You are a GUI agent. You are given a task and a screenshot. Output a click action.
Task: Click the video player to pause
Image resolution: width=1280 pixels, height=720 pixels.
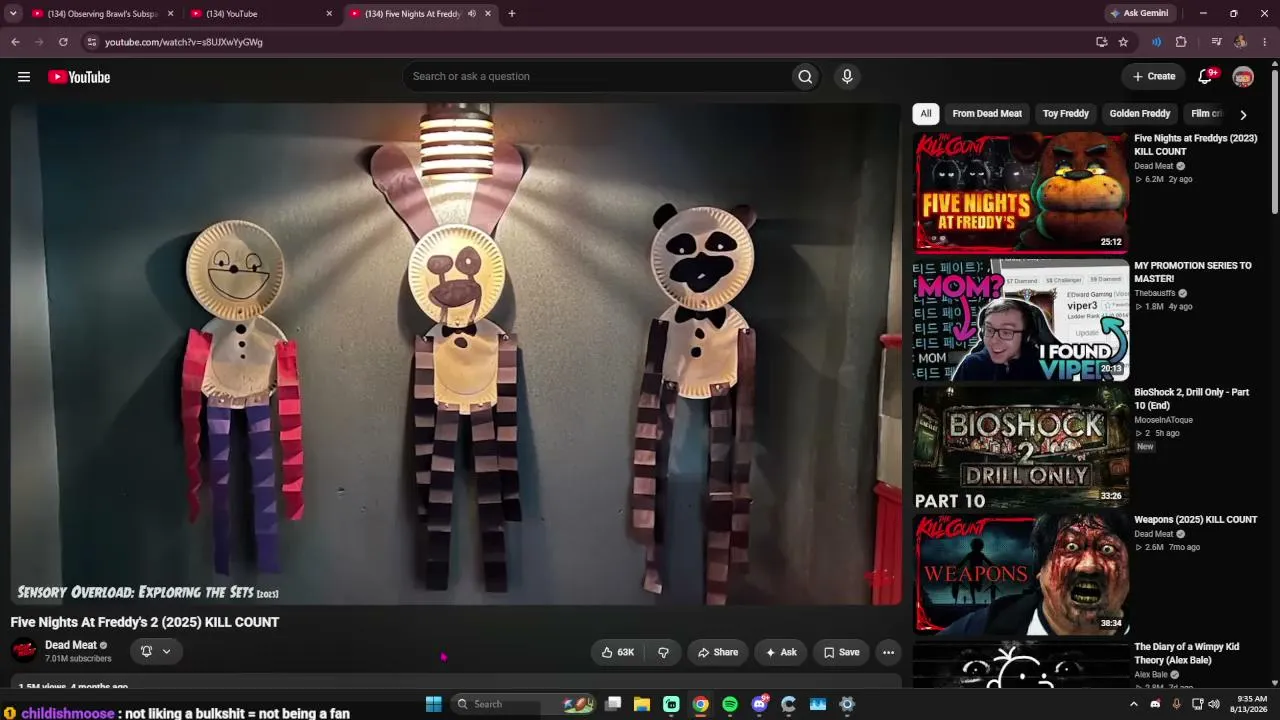tap(456, 354)
